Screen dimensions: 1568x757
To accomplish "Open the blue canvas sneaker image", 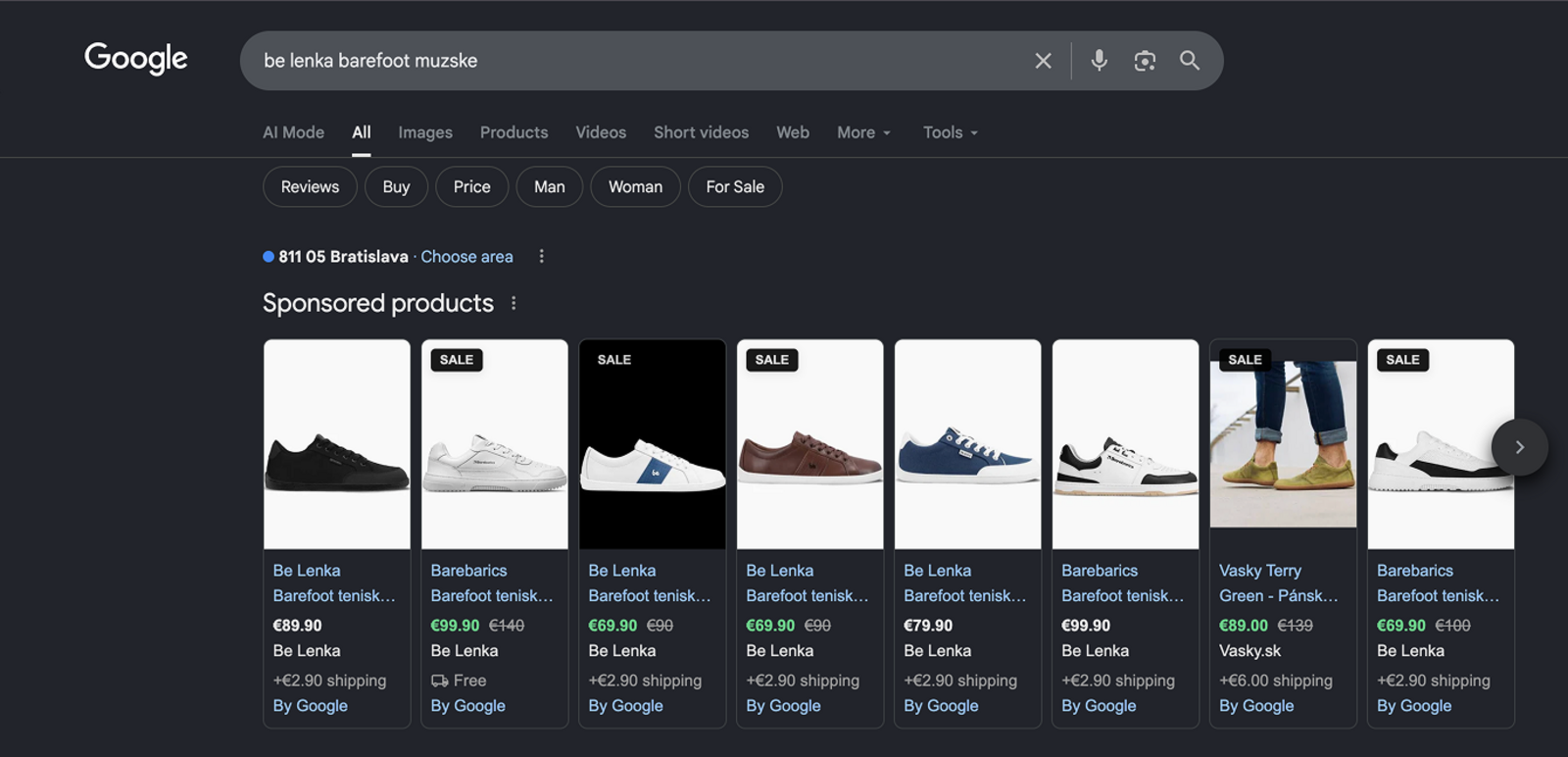I will [968, 444].
